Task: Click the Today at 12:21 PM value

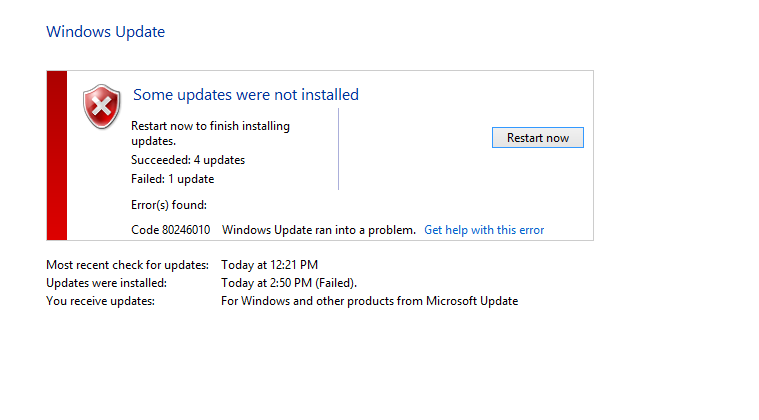Action: (x=270, y=265)
